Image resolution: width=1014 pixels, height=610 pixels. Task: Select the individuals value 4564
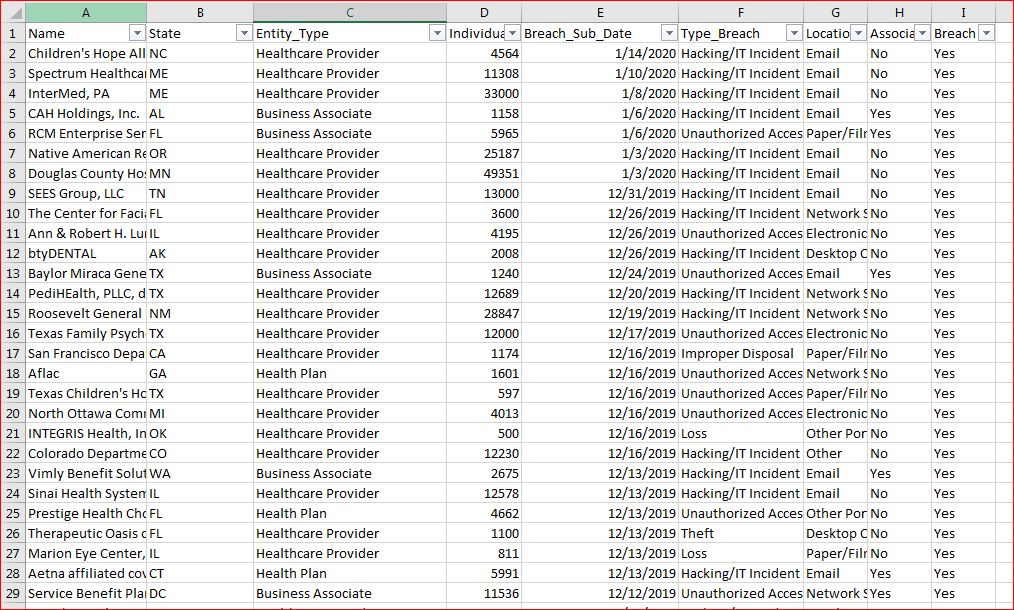pos(484,53)
